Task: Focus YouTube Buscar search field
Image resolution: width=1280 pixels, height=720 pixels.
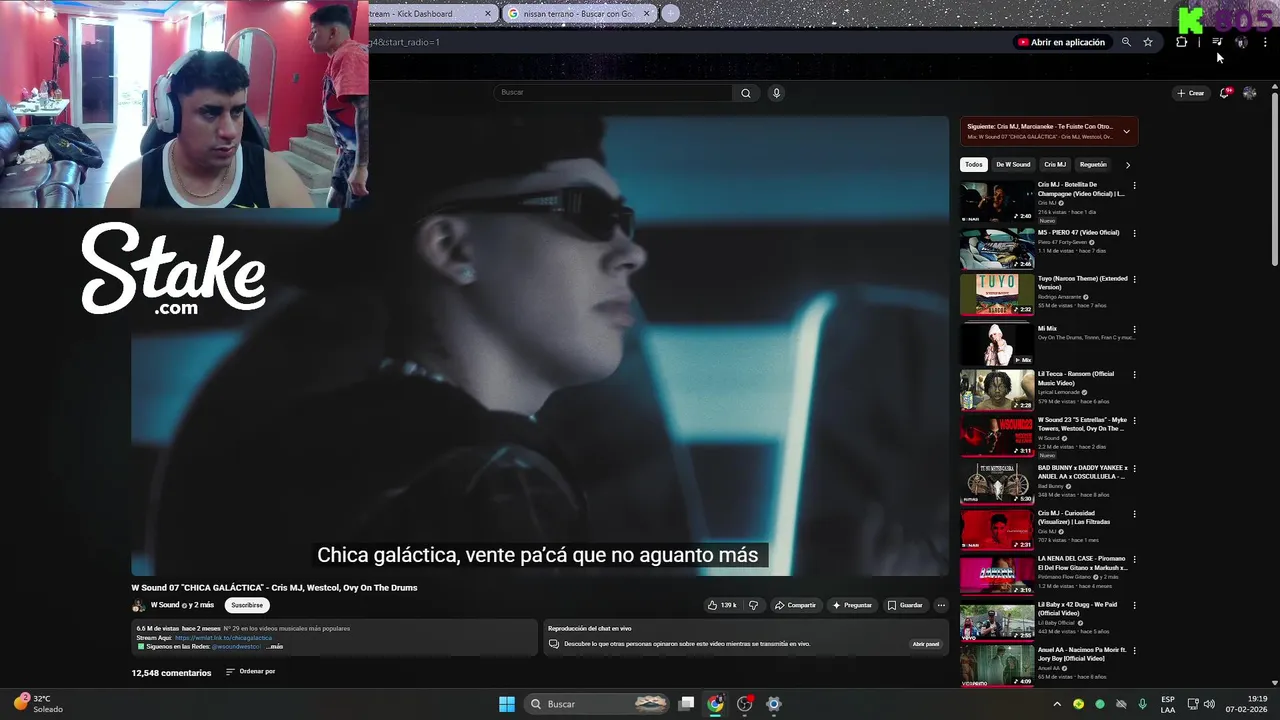Action: tap(614, 92)
